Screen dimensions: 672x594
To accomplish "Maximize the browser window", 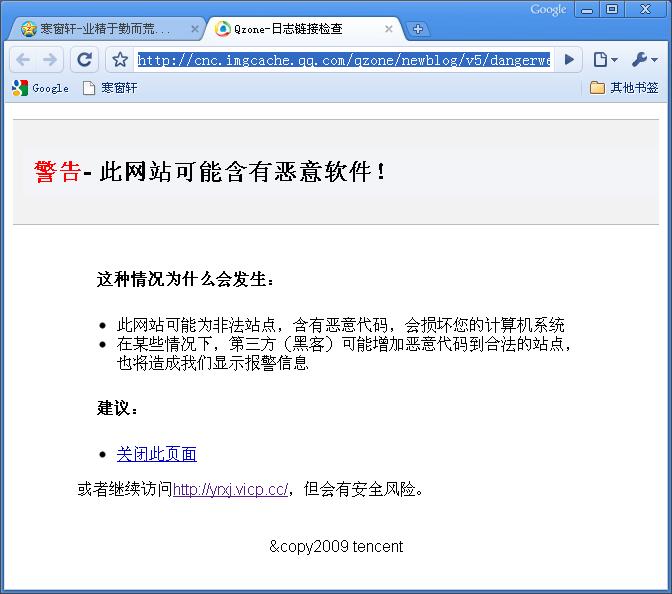I will 612,9.
